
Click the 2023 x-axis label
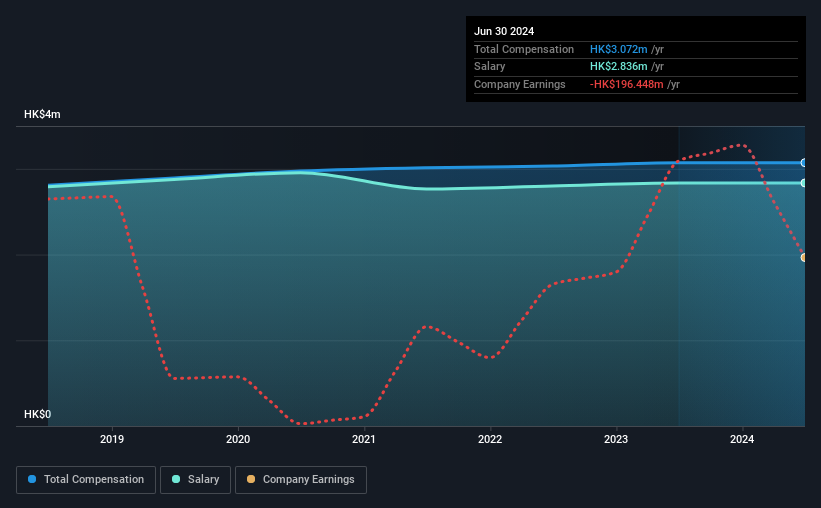click(616, 439)
